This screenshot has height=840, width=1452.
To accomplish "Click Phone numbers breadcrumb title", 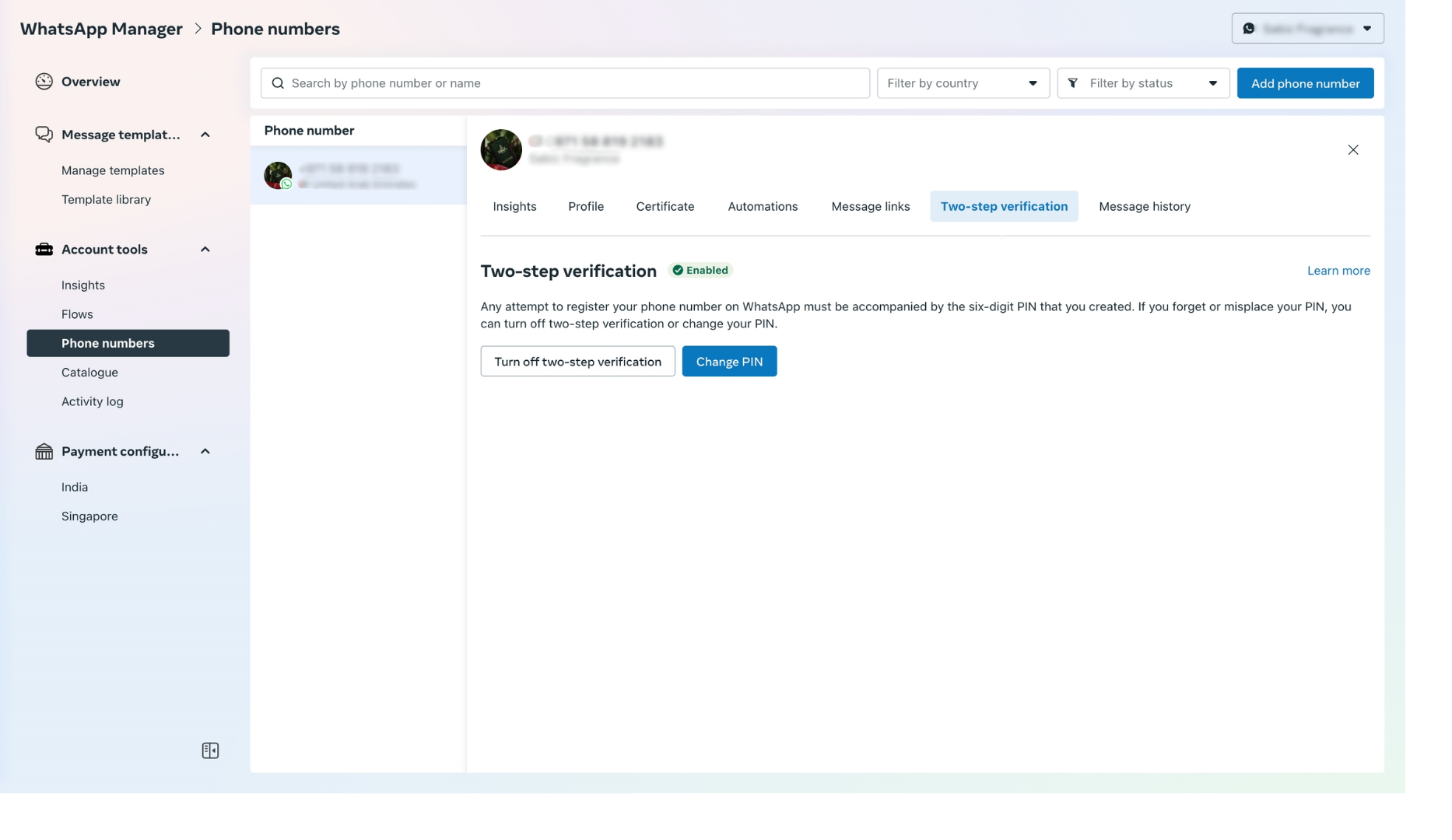I will pyautogui.click(x=275, y=29).
